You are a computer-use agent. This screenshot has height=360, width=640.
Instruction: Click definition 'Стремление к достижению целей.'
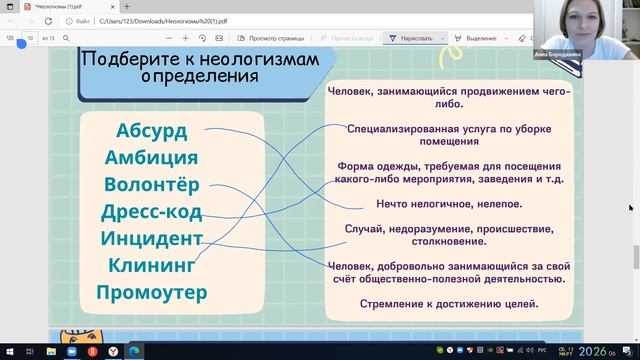[x=449, y=304]
